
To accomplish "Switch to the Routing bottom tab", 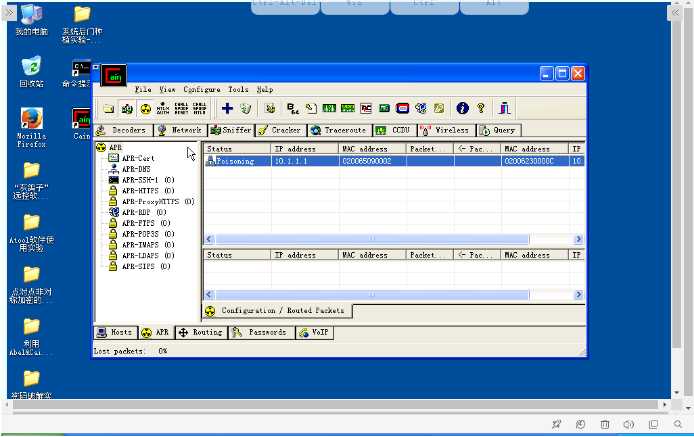I will (x=201, y=333).
